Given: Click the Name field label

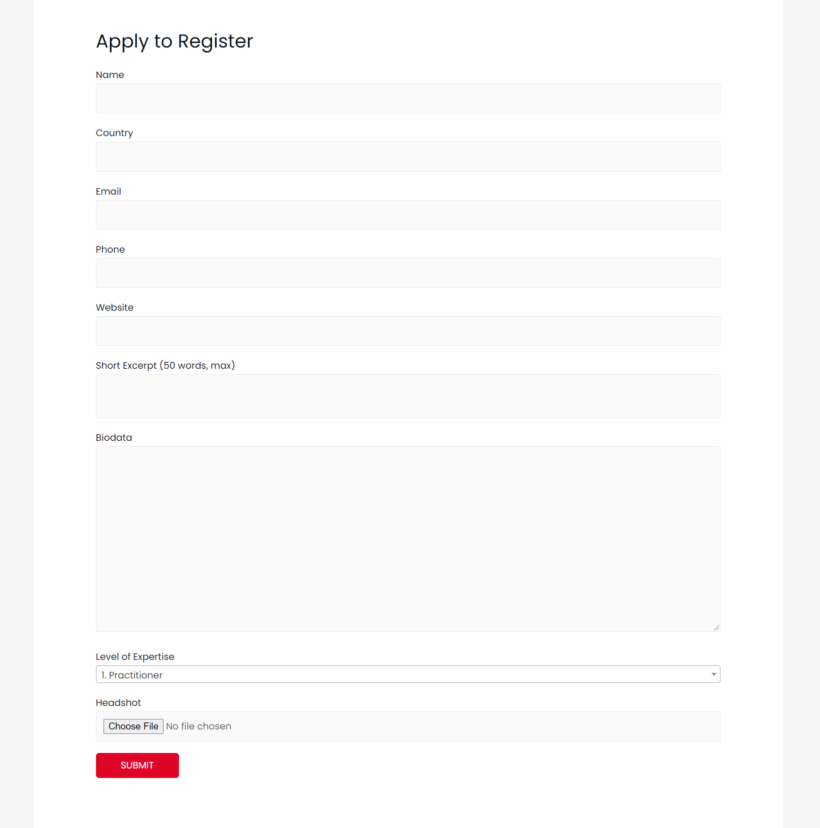Looking at the screenshot, I should point(110,74).
